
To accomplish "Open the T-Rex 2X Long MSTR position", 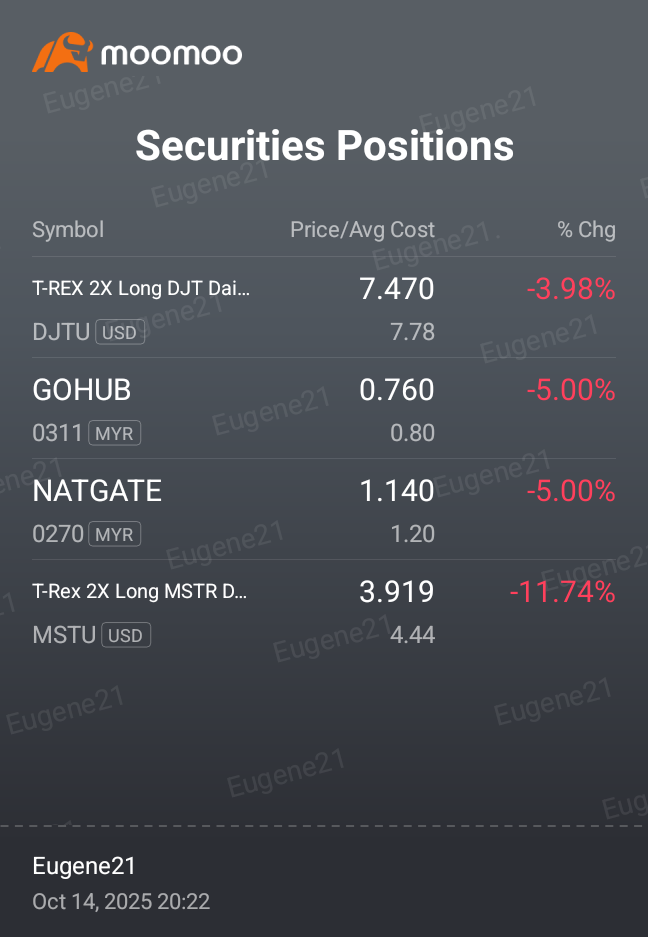I will pyautogui.click(x=324, y=611).
